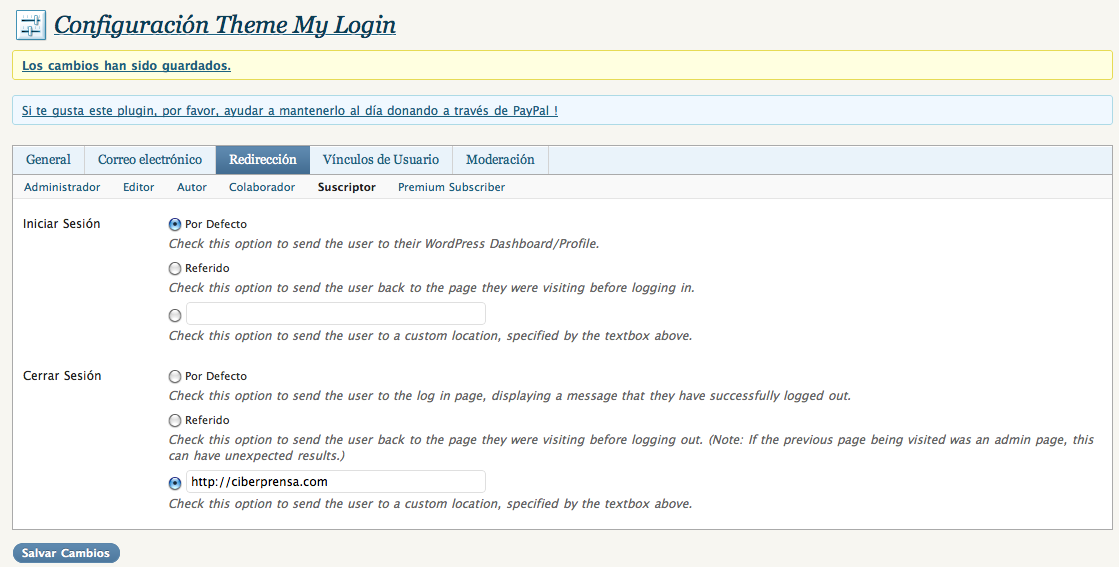The width and height of the screenshot is (1119, 567).
Task: Click the empty Iniciar Sesión URL field
Action: point(336,314)
